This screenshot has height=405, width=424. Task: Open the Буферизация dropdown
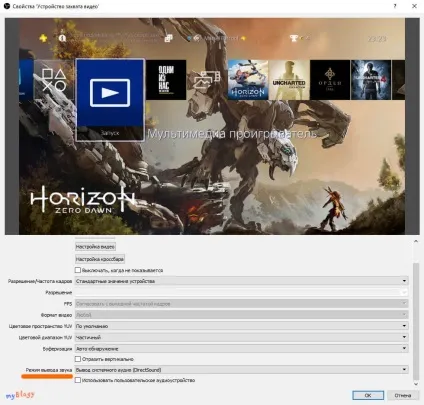tap(241, 349)
